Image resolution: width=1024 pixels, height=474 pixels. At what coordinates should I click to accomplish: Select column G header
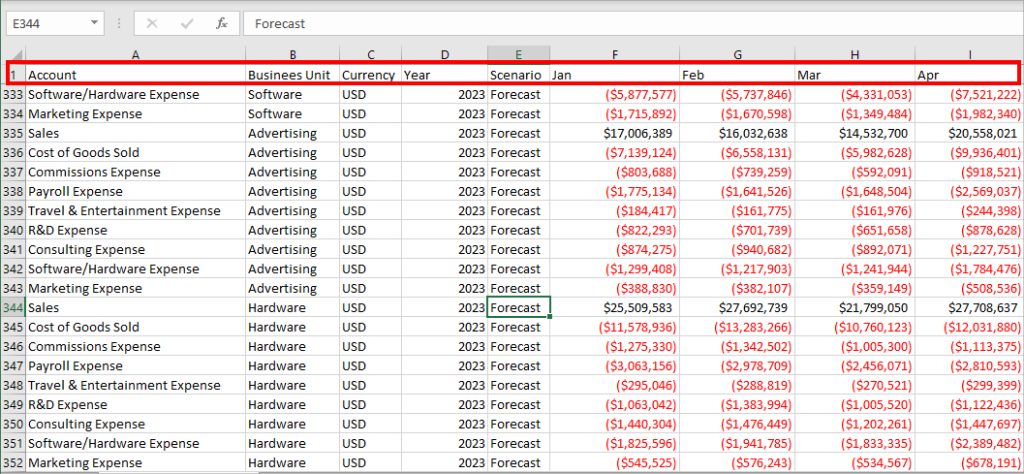click(737, 54)
